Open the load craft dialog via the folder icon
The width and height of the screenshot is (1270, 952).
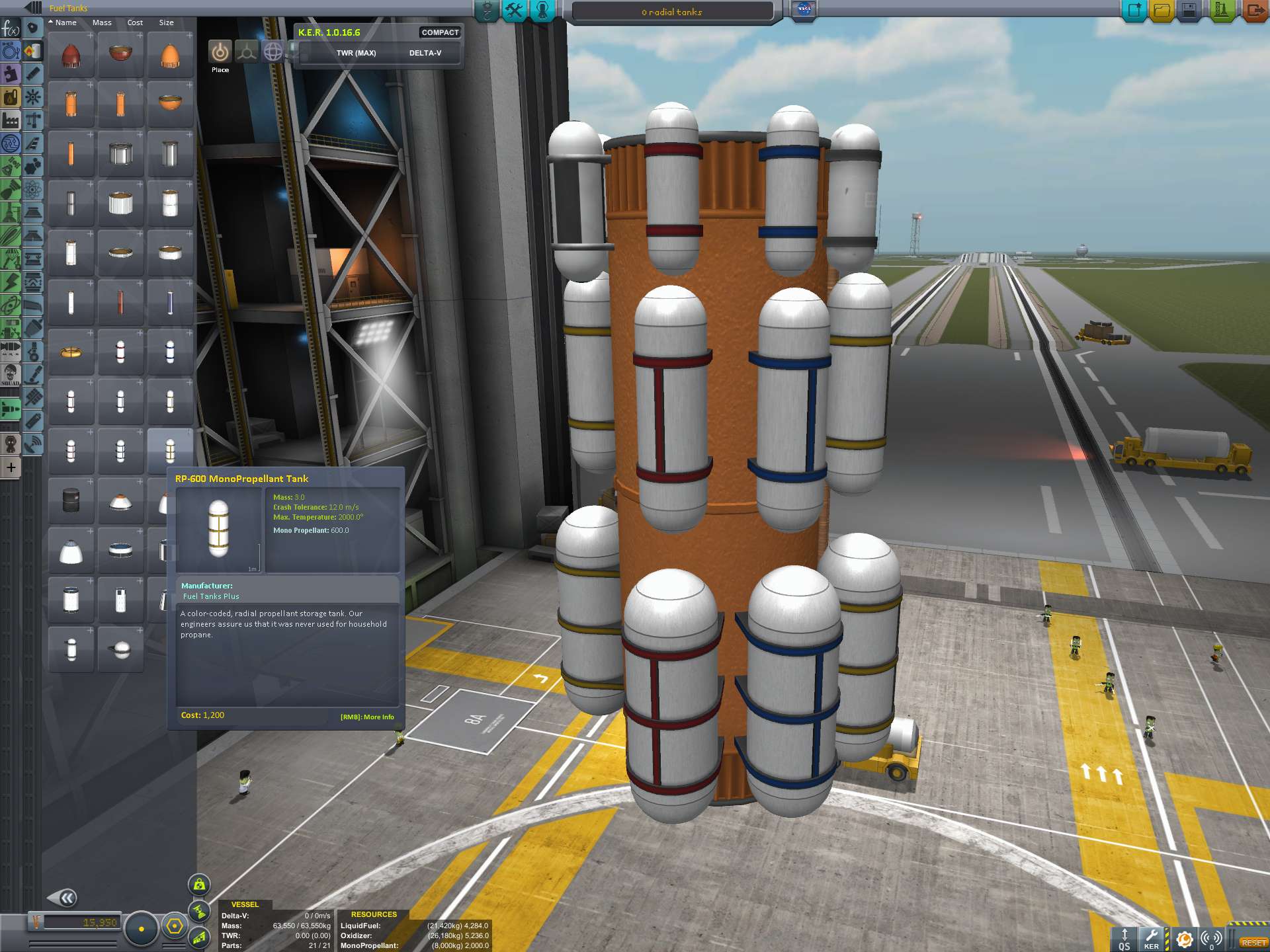point(1162,10)
